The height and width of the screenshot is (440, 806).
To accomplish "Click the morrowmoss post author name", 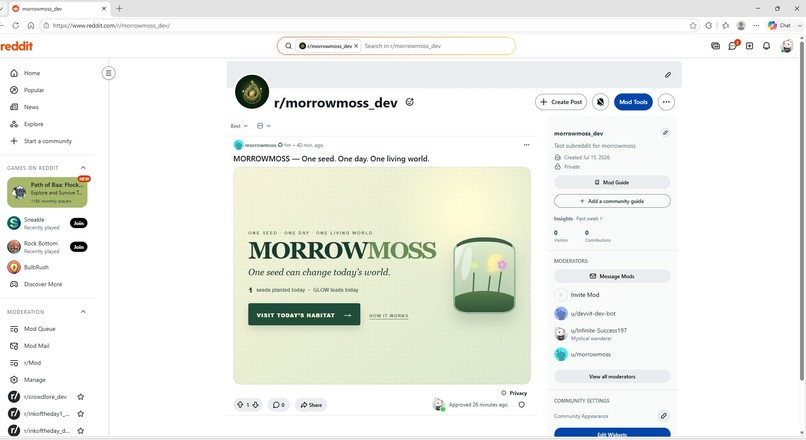I will pos(261,145).
